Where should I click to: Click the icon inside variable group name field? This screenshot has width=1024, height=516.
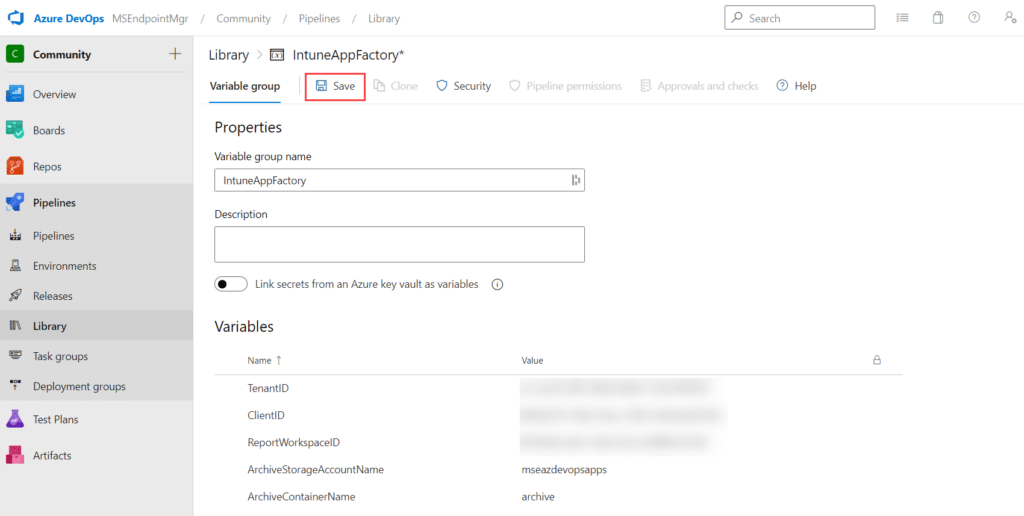(x=575, y=180)
